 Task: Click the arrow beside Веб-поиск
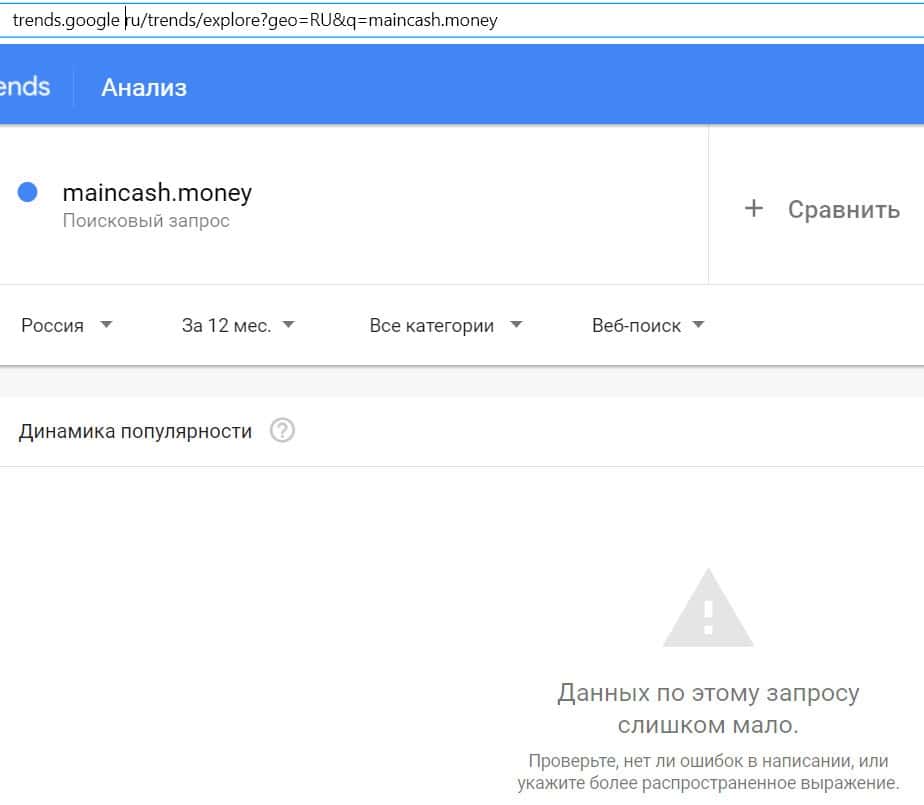(x=698, y=325)
